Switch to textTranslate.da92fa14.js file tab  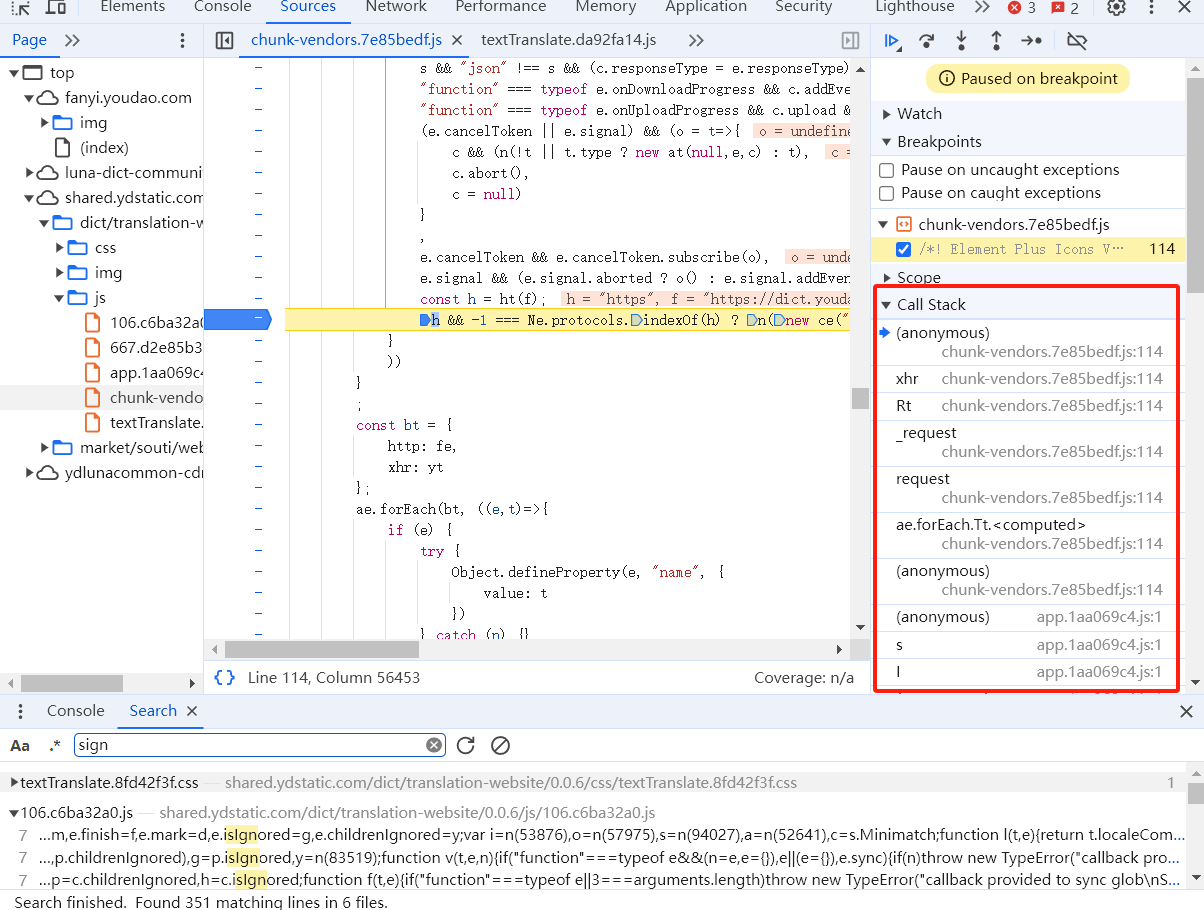coord(569,41)
